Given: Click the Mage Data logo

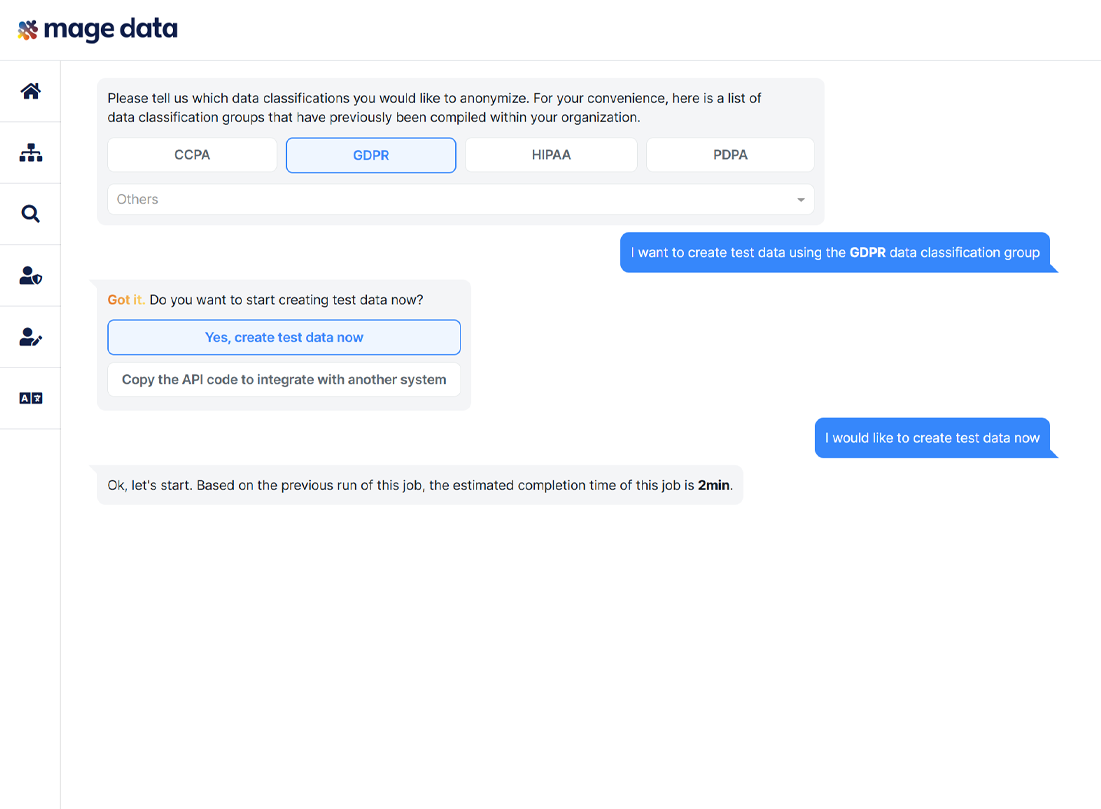Looking at the screenshot, I should coord(98,30).
